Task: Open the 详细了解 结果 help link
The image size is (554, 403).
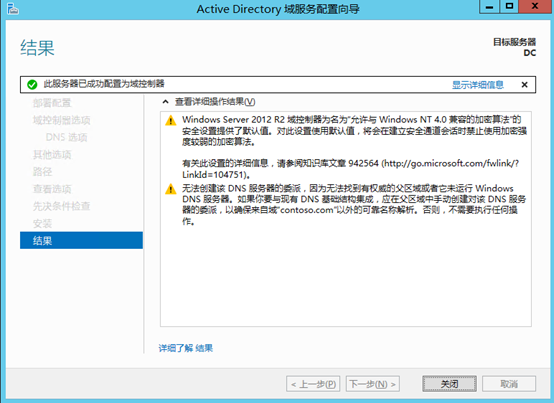Action: coord(186,348)
